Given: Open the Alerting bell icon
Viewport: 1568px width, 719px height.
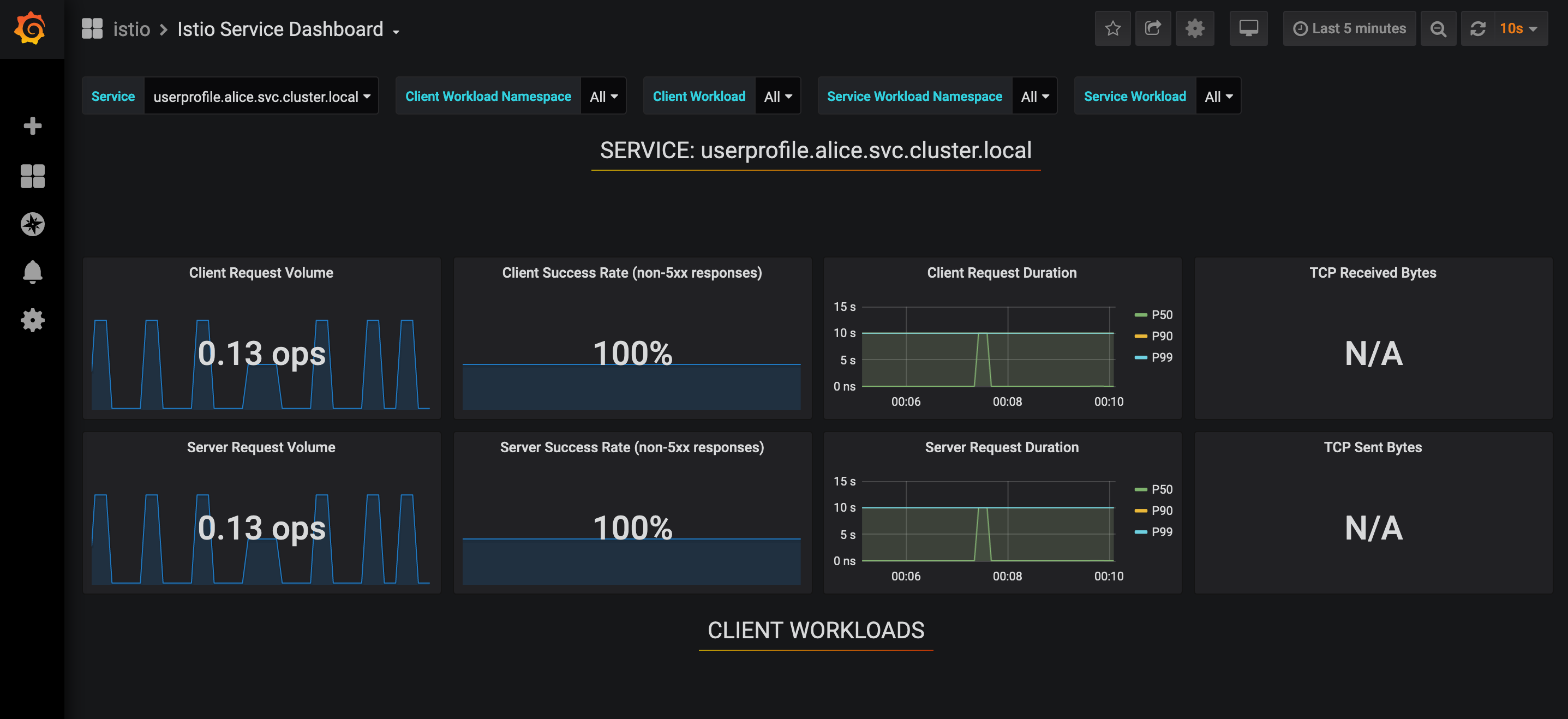Looking at the screenshot, I should click(x=32, y=272).
